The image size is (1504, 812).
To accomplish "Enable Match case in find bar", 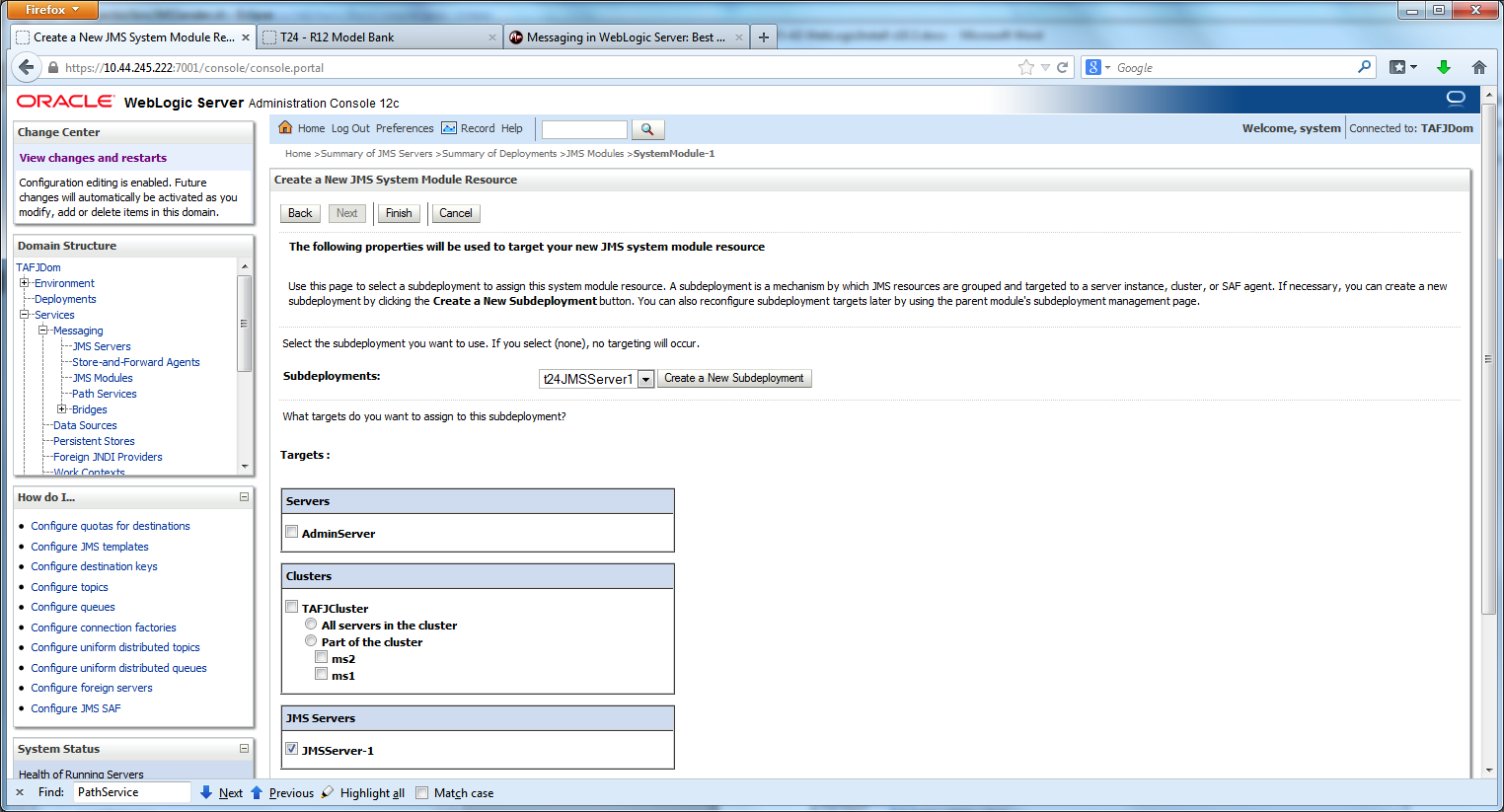I will pyautogui.click(x=422, y=792).
